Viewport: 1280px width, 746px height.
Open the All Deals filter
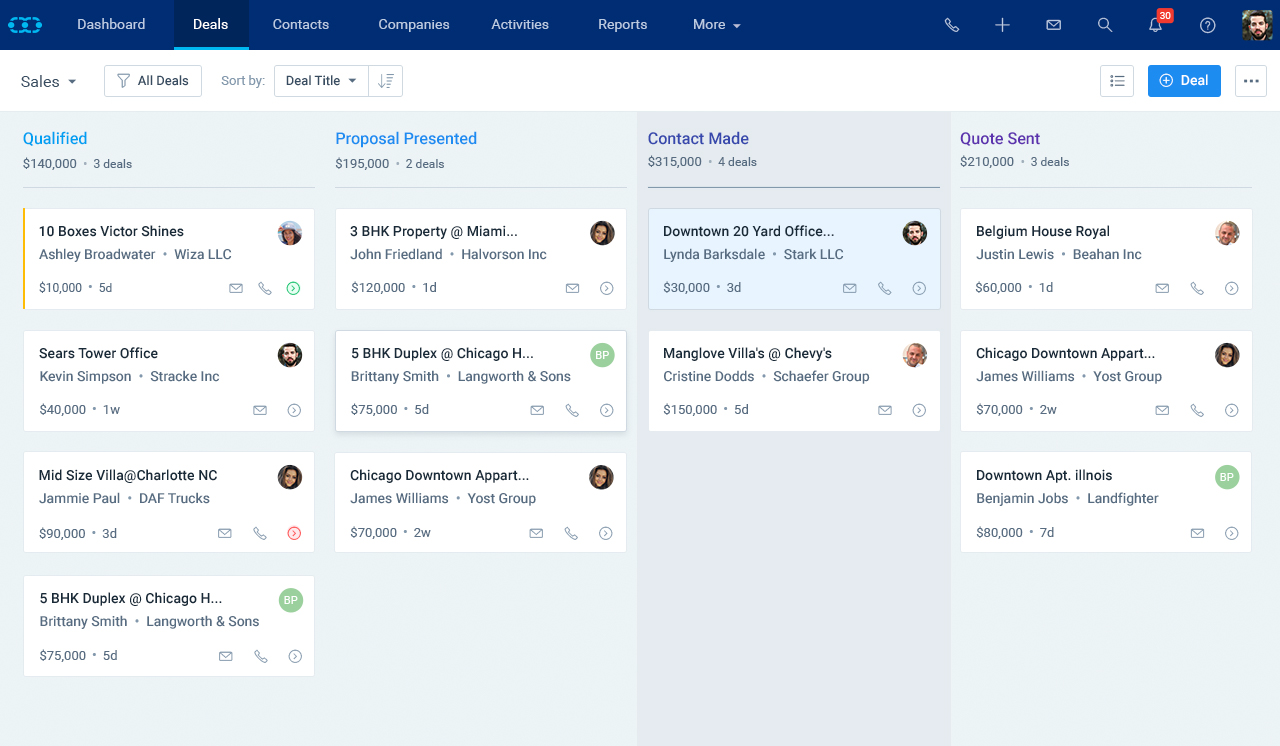(x=153, y=81)
